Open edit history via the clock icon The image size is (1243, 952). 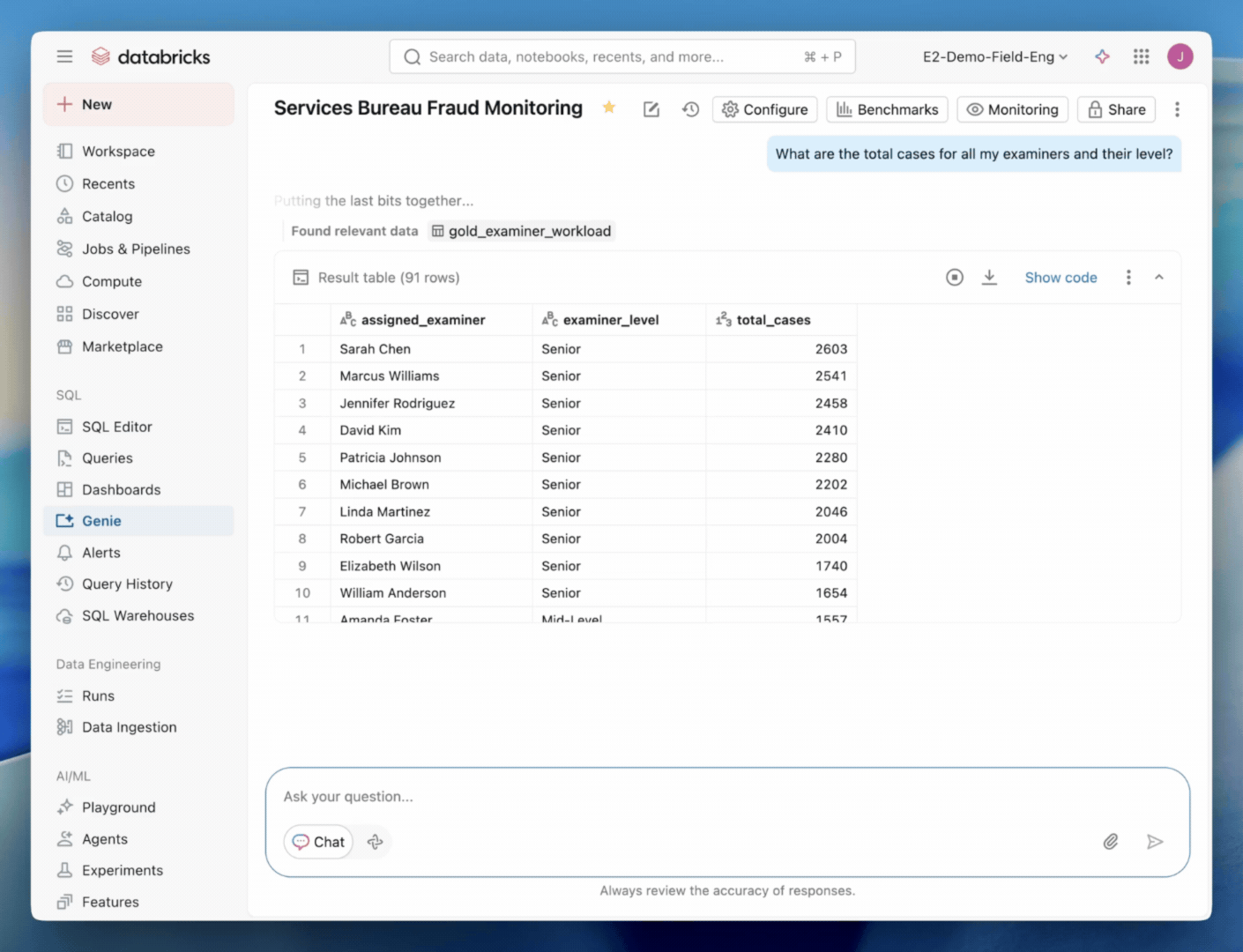(690, 108)
